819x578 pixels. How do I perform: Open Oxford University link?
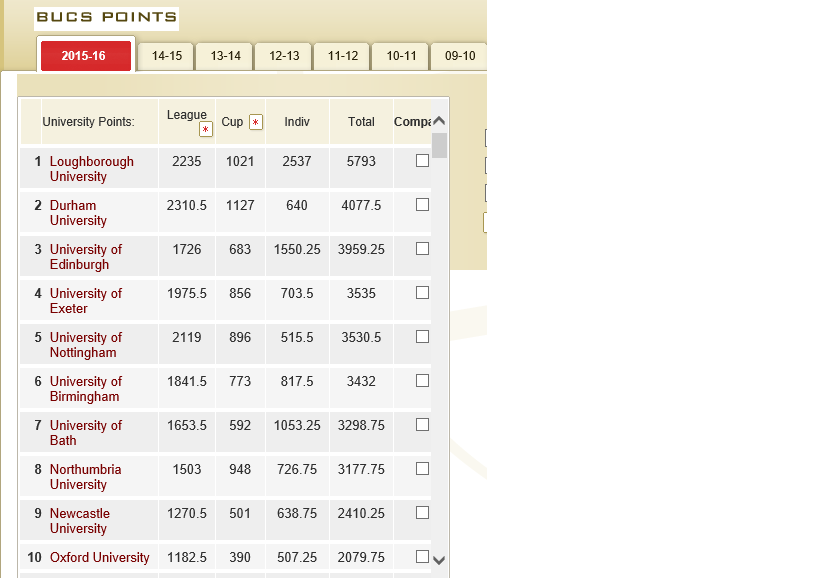pos(99,558)
